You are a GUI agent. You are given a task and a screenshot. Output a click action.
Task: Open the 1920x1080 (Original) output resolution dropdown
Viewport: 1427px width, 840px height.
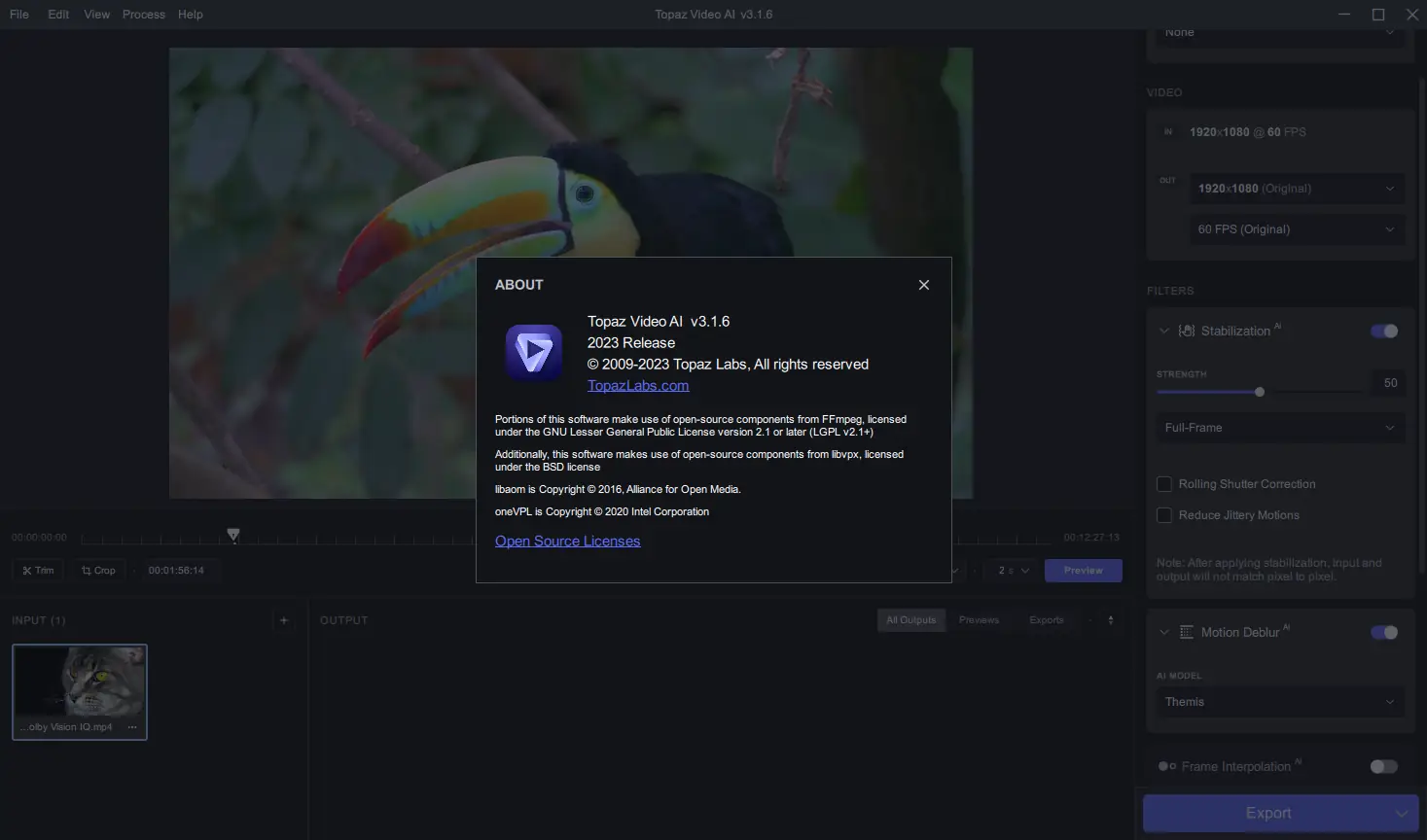1297,189
